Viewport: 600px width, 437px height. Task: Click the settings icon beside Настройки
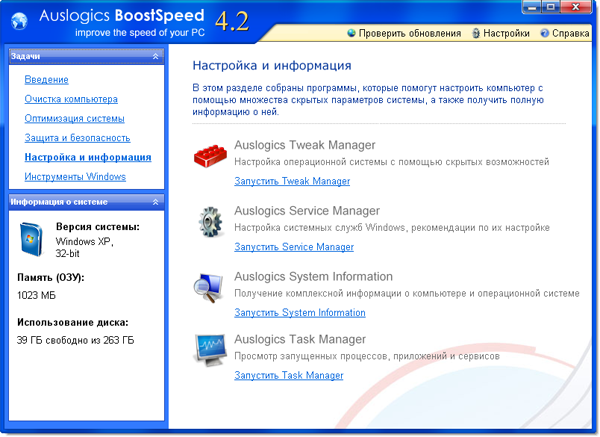(476, 33)
